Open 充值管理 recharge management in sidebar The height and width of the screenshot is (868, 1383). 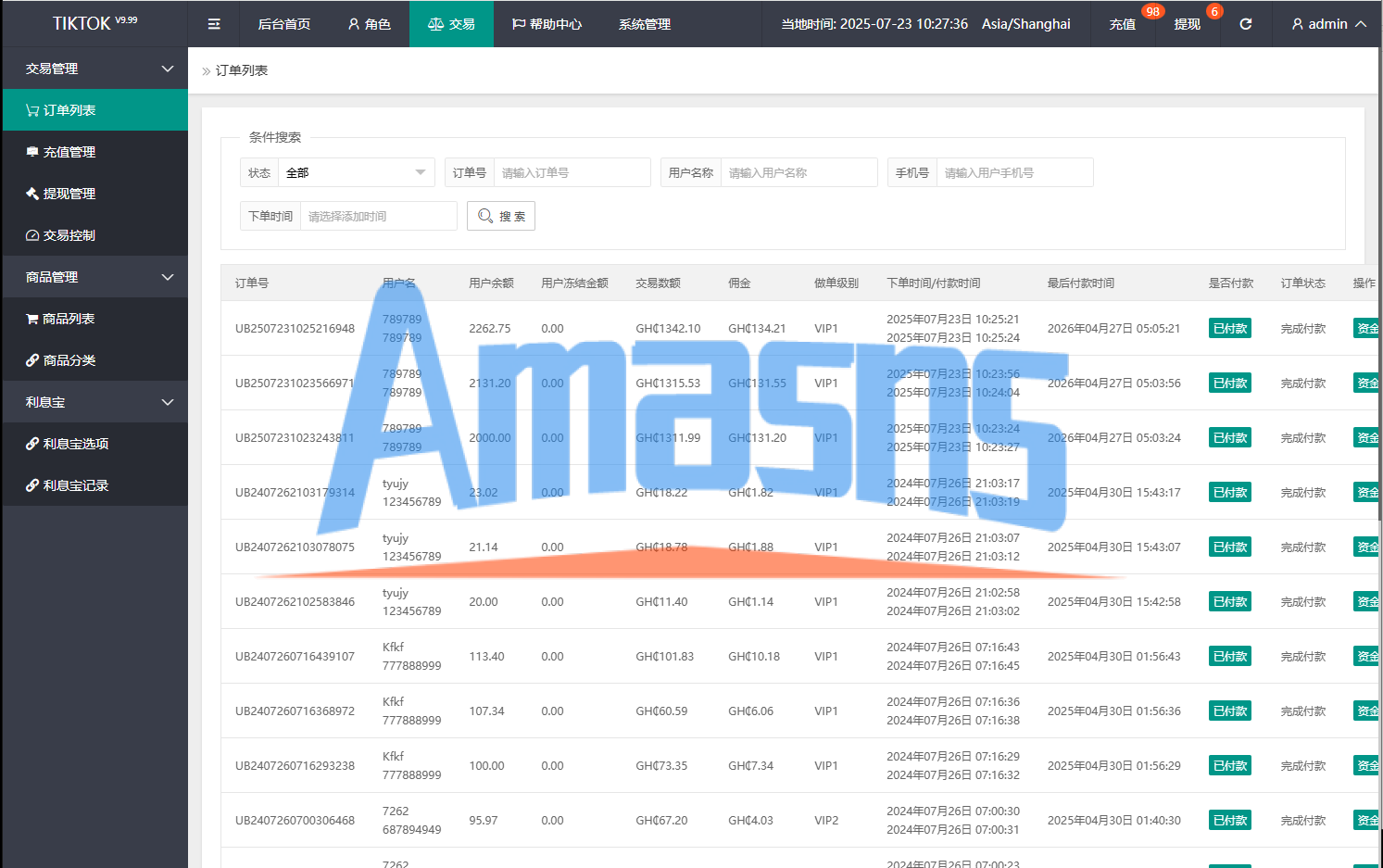(69, 152)
